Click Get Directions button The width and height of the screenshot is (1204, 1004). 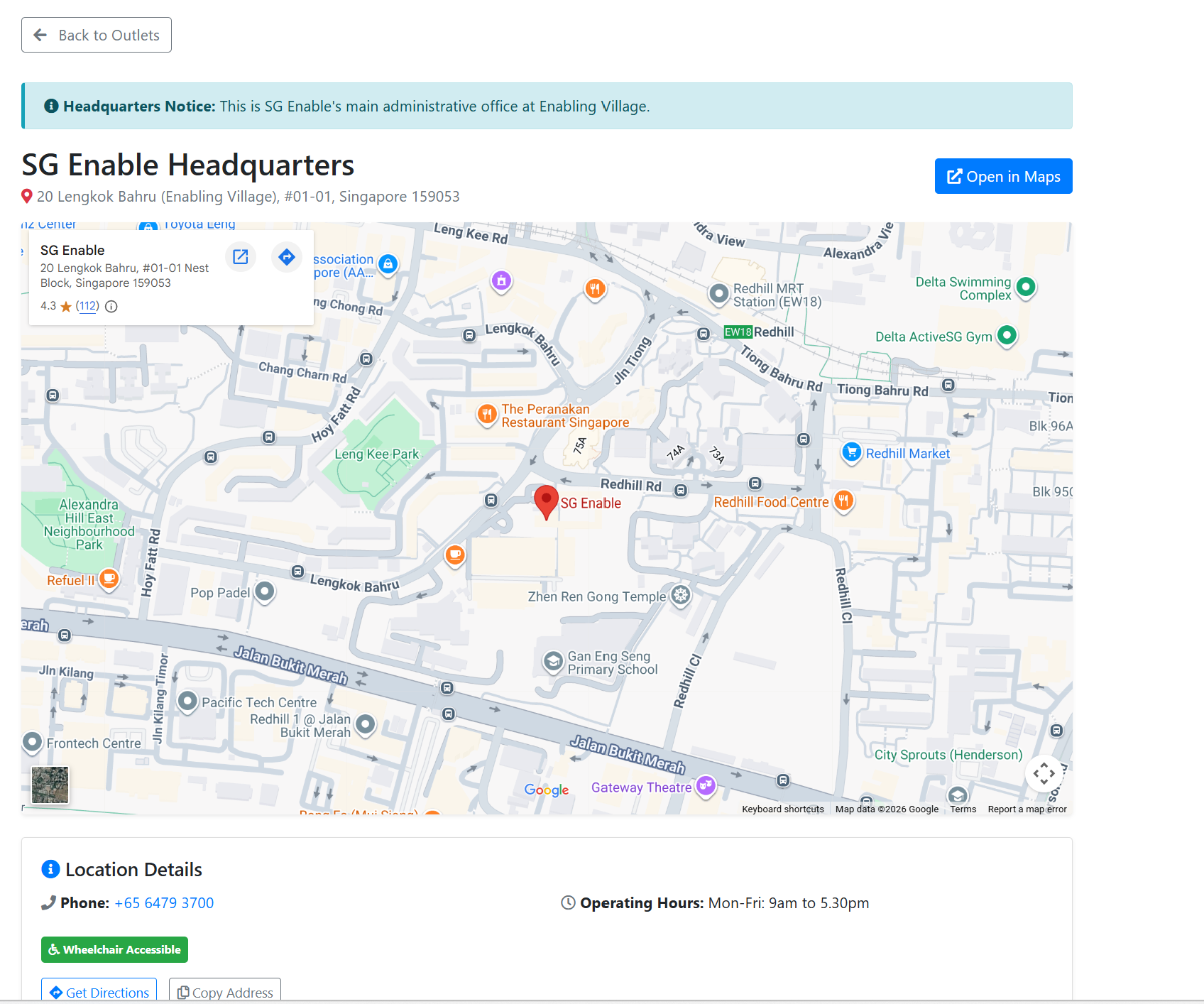tap(99, 991)
